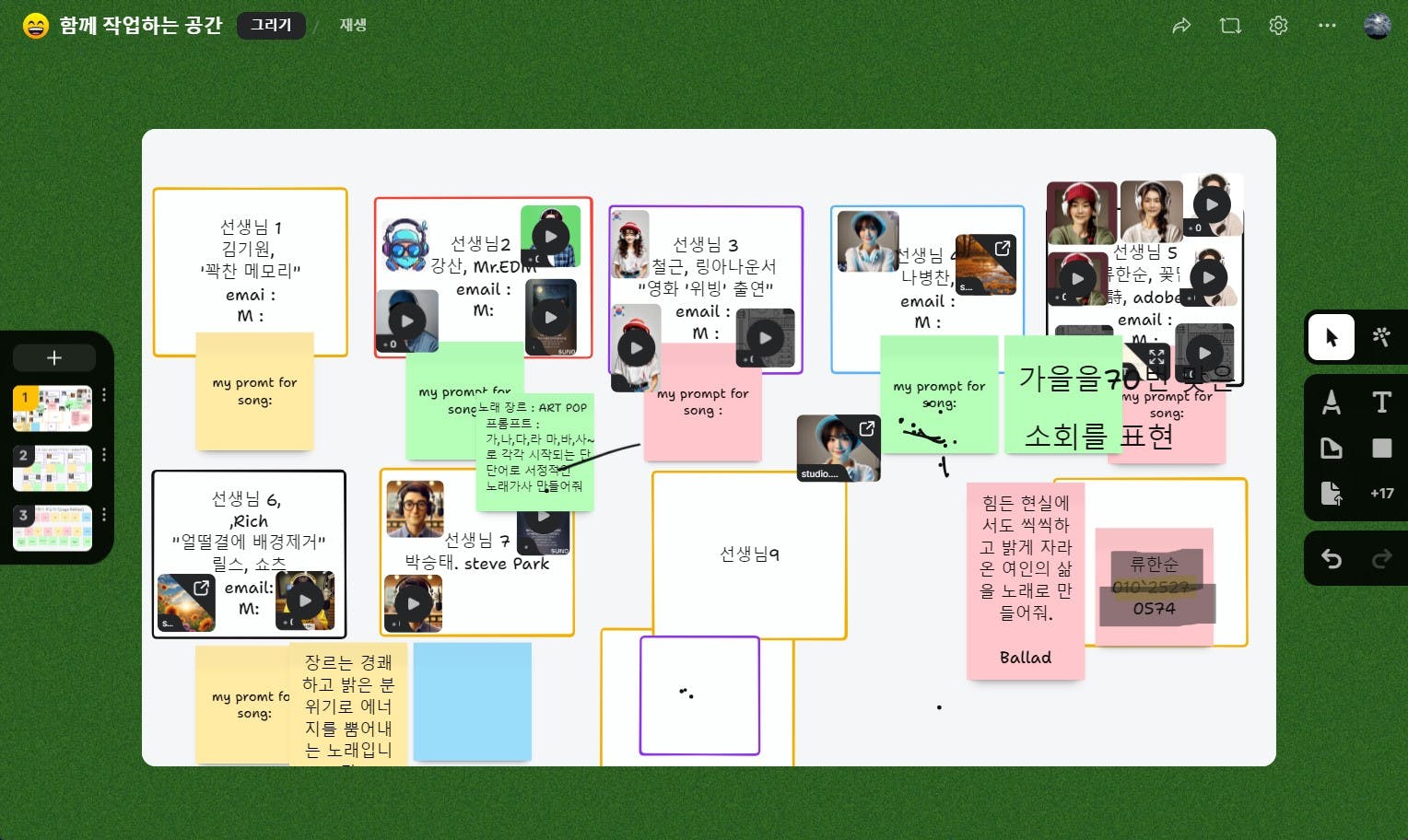Open the external link on the 선생님 4 autumn thumbnail
Image resolution: width=1408 pixels, height=840 pixels.
click(x=1003, y=247)
